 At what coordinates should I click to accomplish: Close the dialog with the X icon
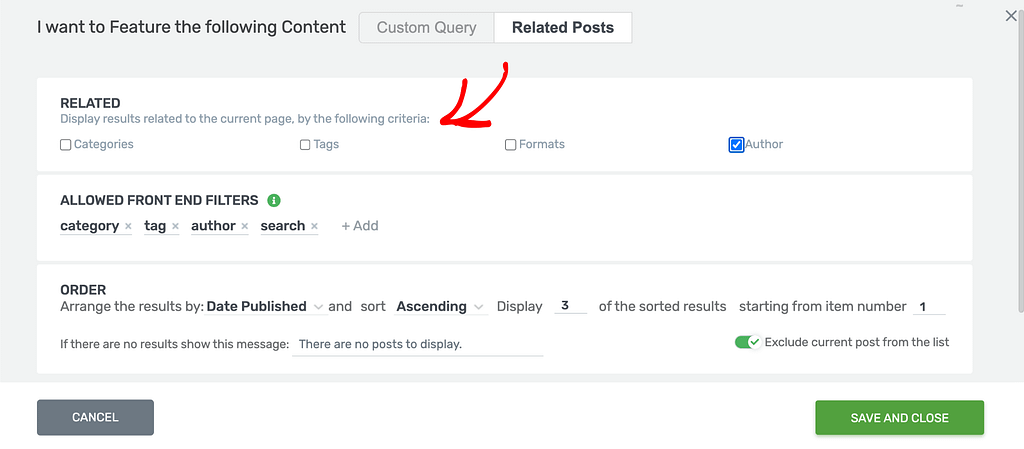pyautogui.click(x=1011, y=16)
